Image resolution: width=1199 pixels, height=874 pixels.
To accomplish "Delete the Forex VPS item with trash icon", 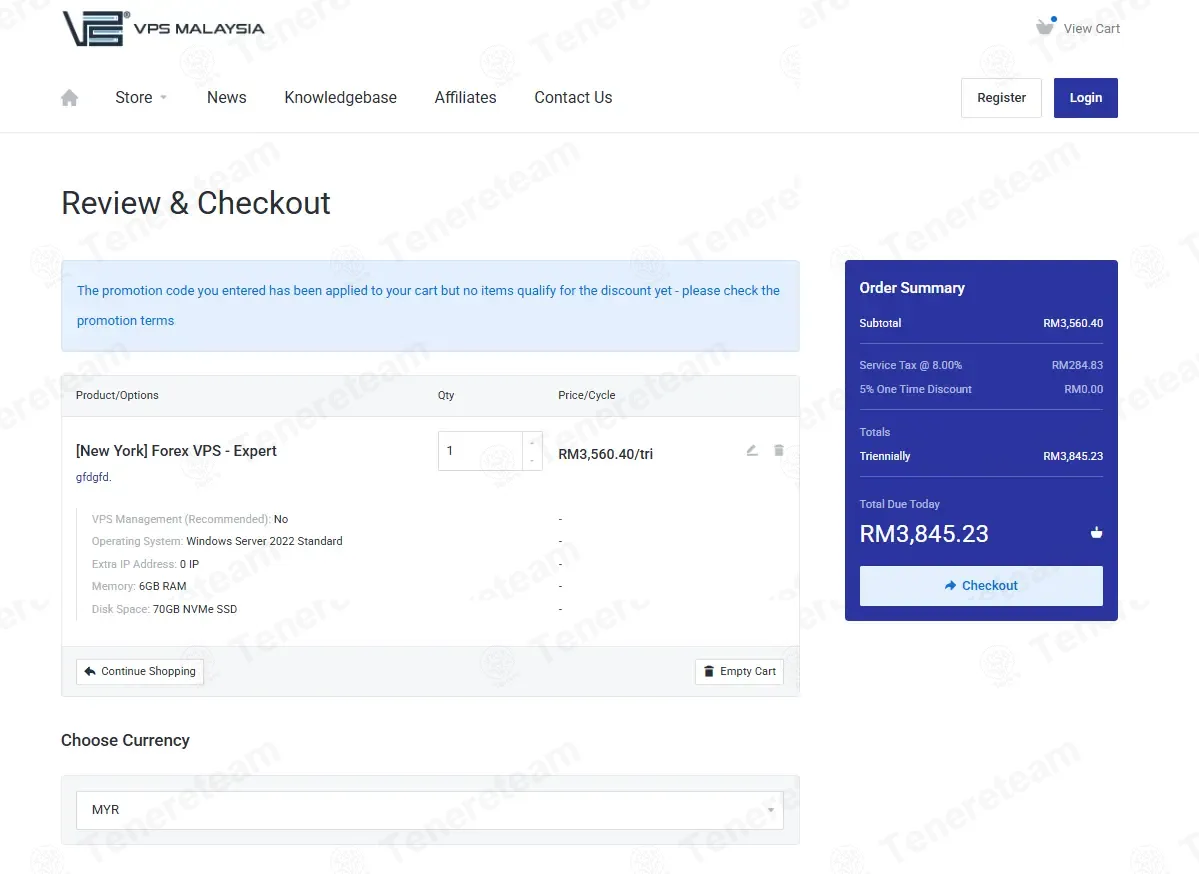I will [778, 450].
